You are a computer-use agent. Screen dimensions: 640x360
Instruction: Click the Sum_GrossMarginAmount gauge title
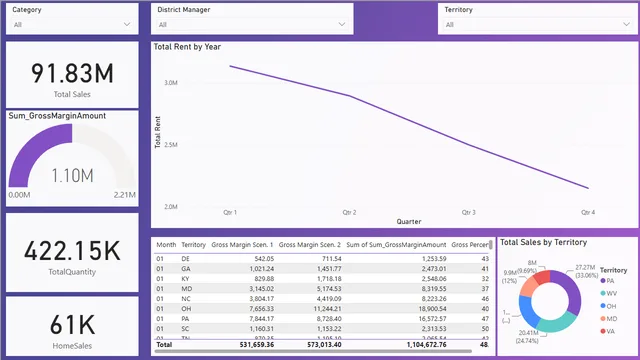[x=57, y=116]
